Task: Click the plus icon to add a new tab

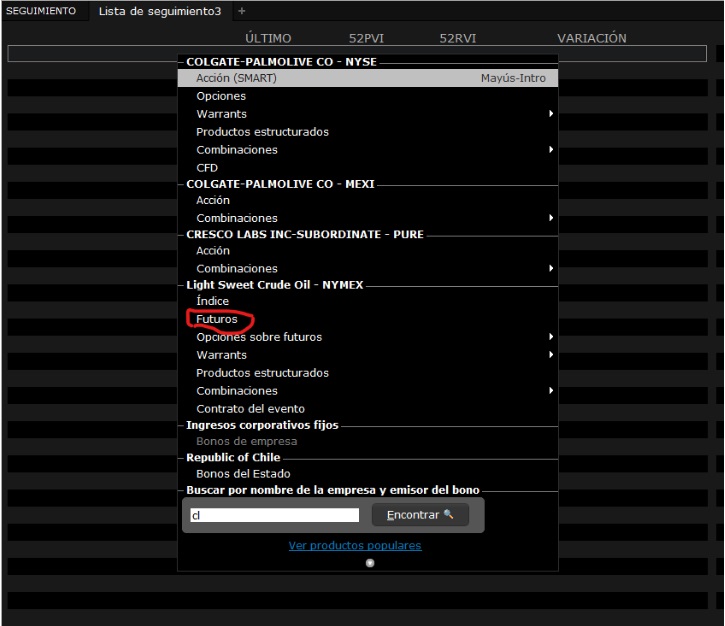Action: (241, 11)
